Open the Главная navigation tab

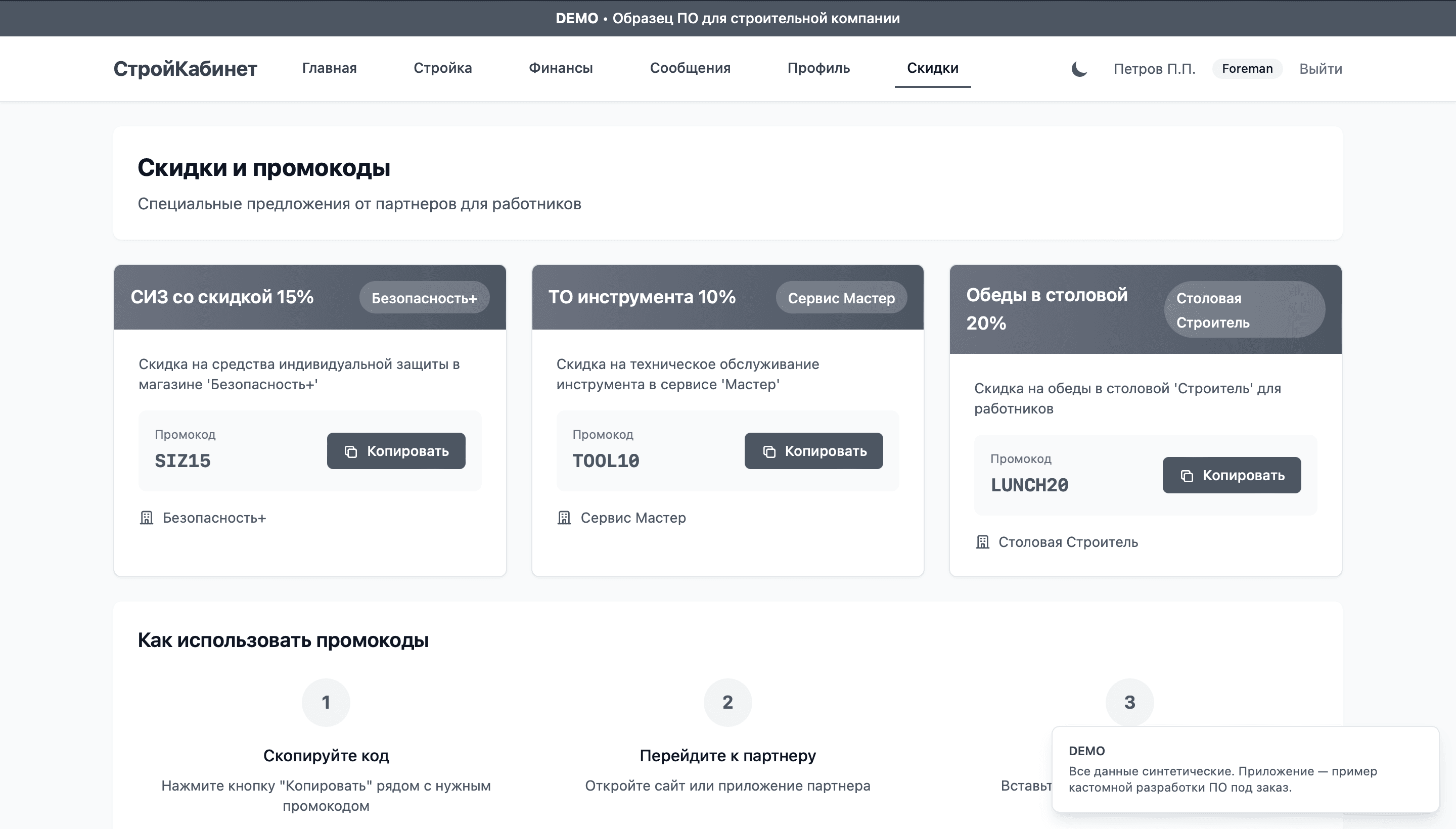tap(329, 68)
